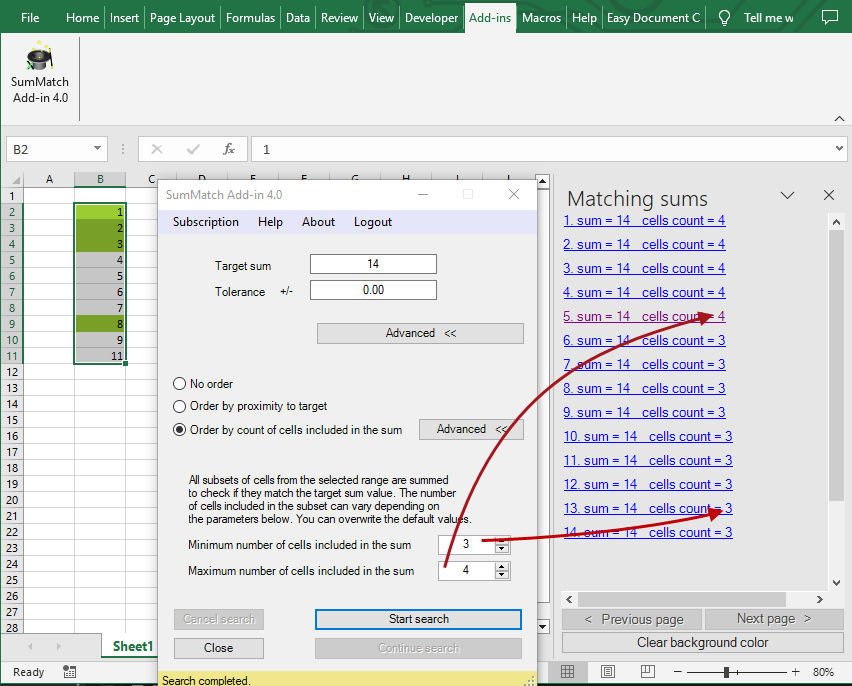
Task: Click Clear background color button
Action: pyautogui.click(x=703, y=643)
